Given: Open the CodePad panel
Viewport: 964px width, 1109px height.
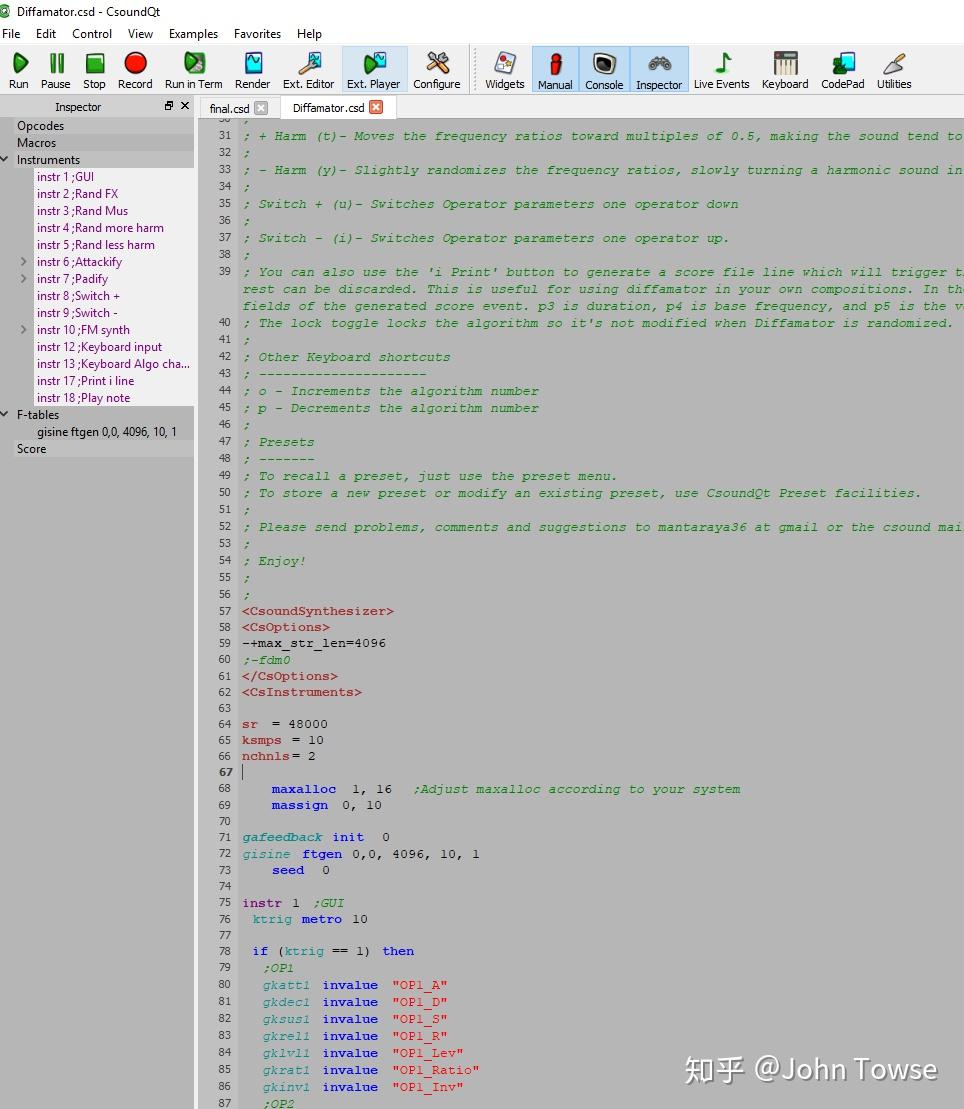Looking at the screenshot, I should [843, 69].
